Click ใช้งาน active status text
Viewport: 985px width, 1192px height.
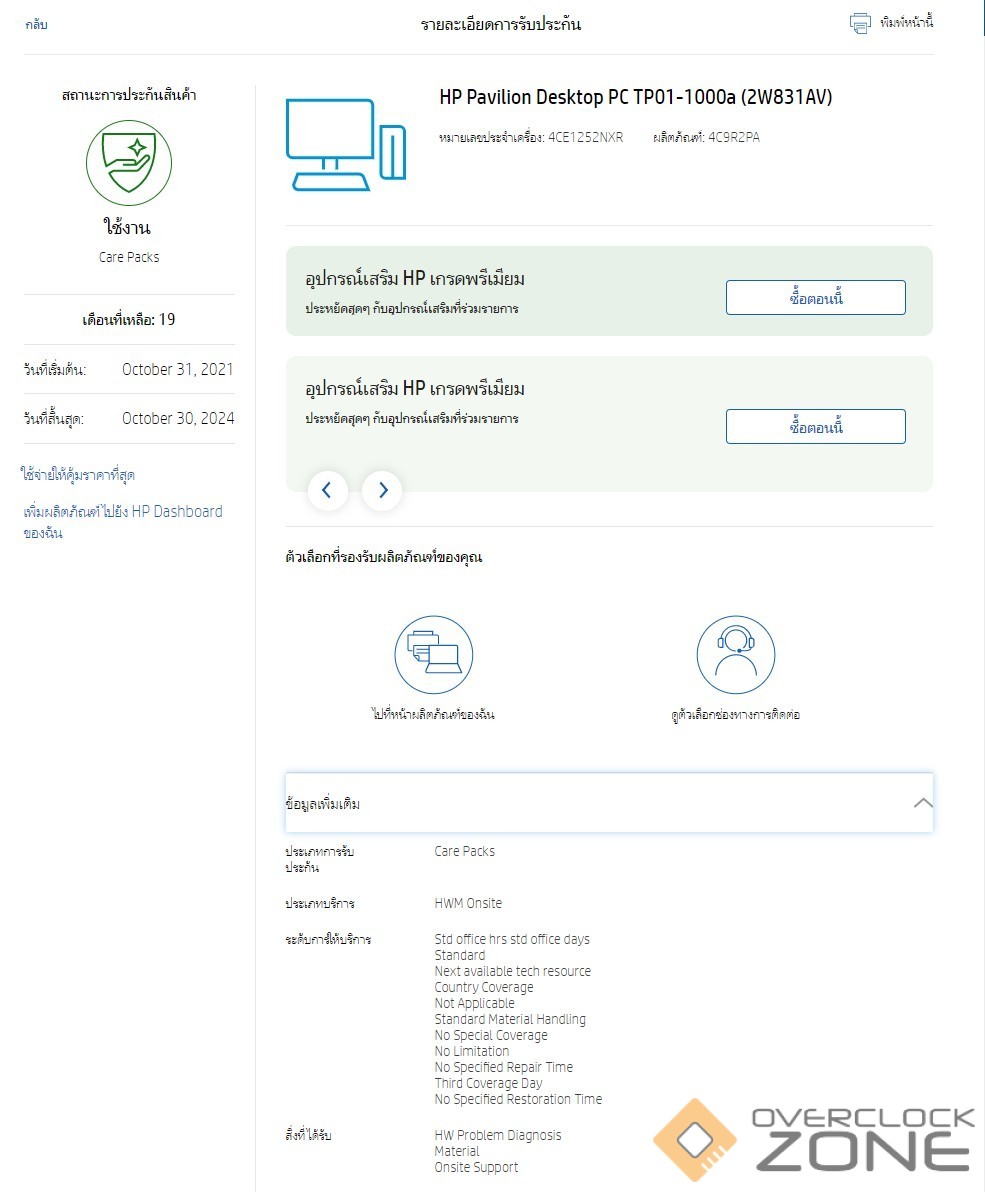point(128,227)
